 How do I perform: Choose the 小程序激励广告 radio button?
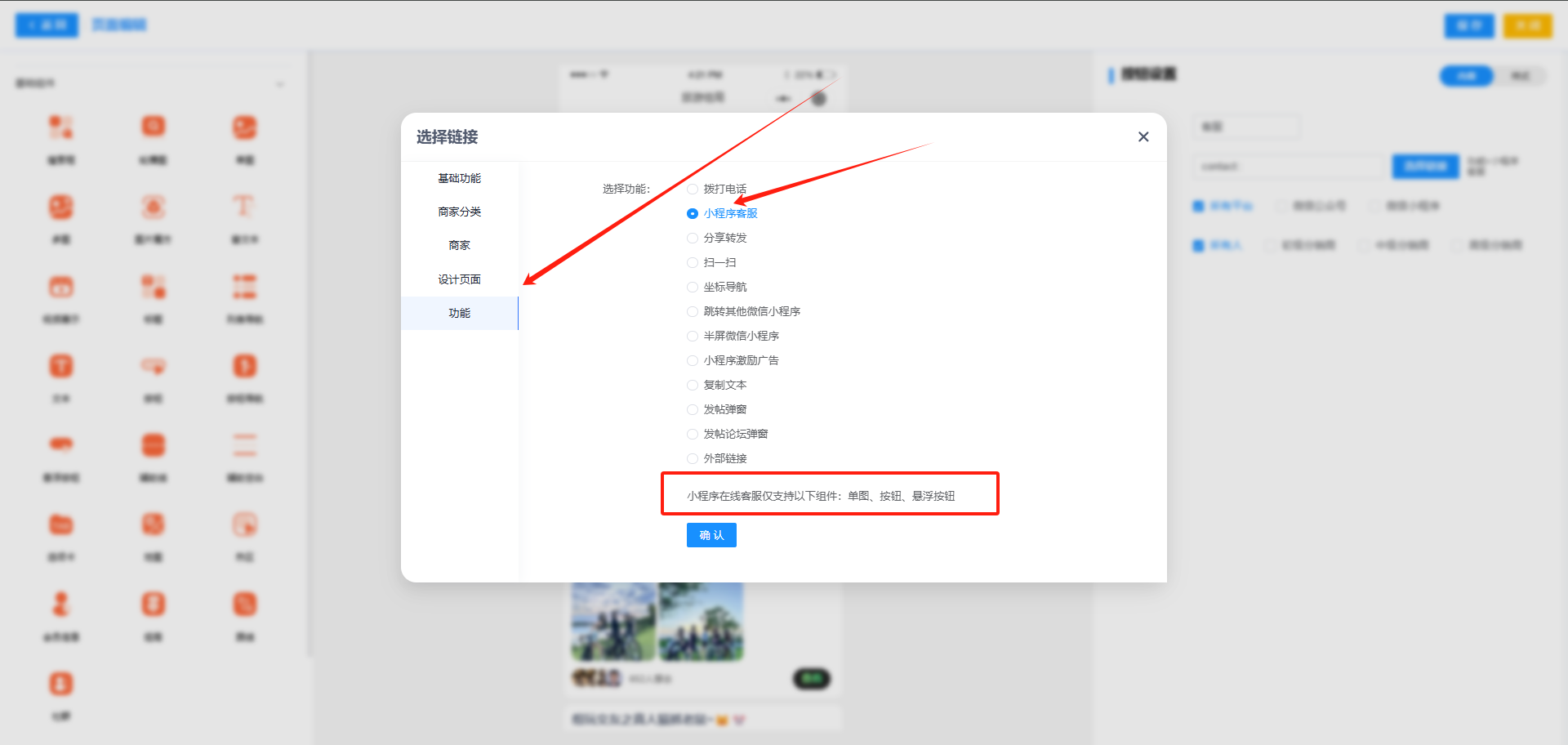click(693, 361)
